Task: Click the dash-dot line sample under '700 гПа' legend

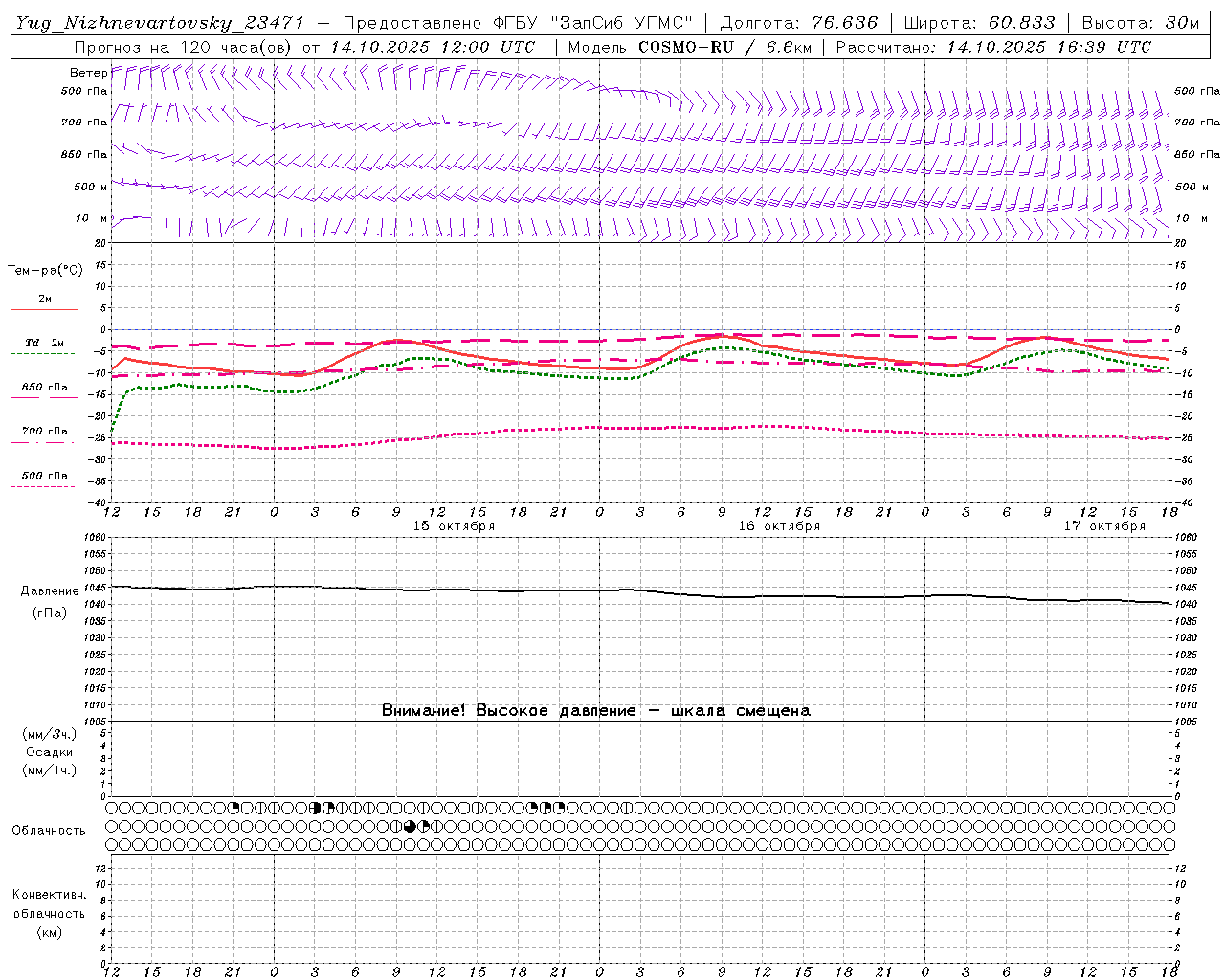Action: pyautogui.click(x=44, y=443)
